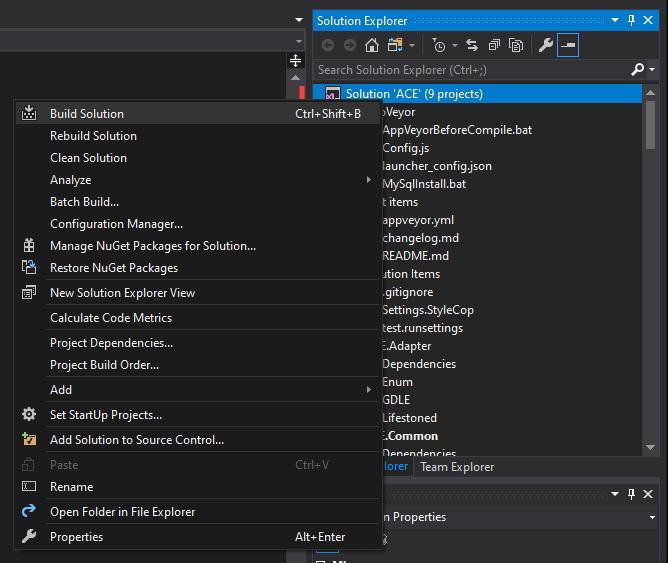Click Show All Files toolbar icon
The width and height of the screenshot is (668, 563).
[x=516, y=45]
